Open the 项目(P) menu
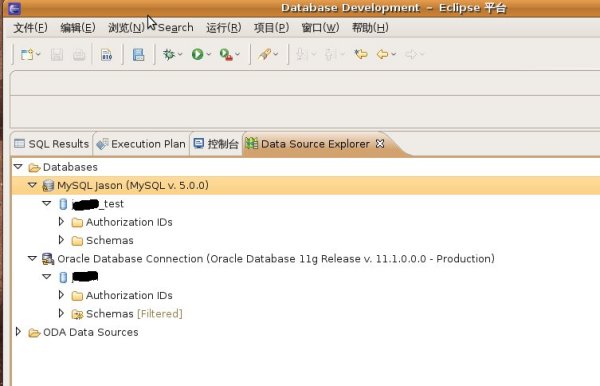This screenshot has height=386, width=600. pyautogui.click(x=271, y=28)
